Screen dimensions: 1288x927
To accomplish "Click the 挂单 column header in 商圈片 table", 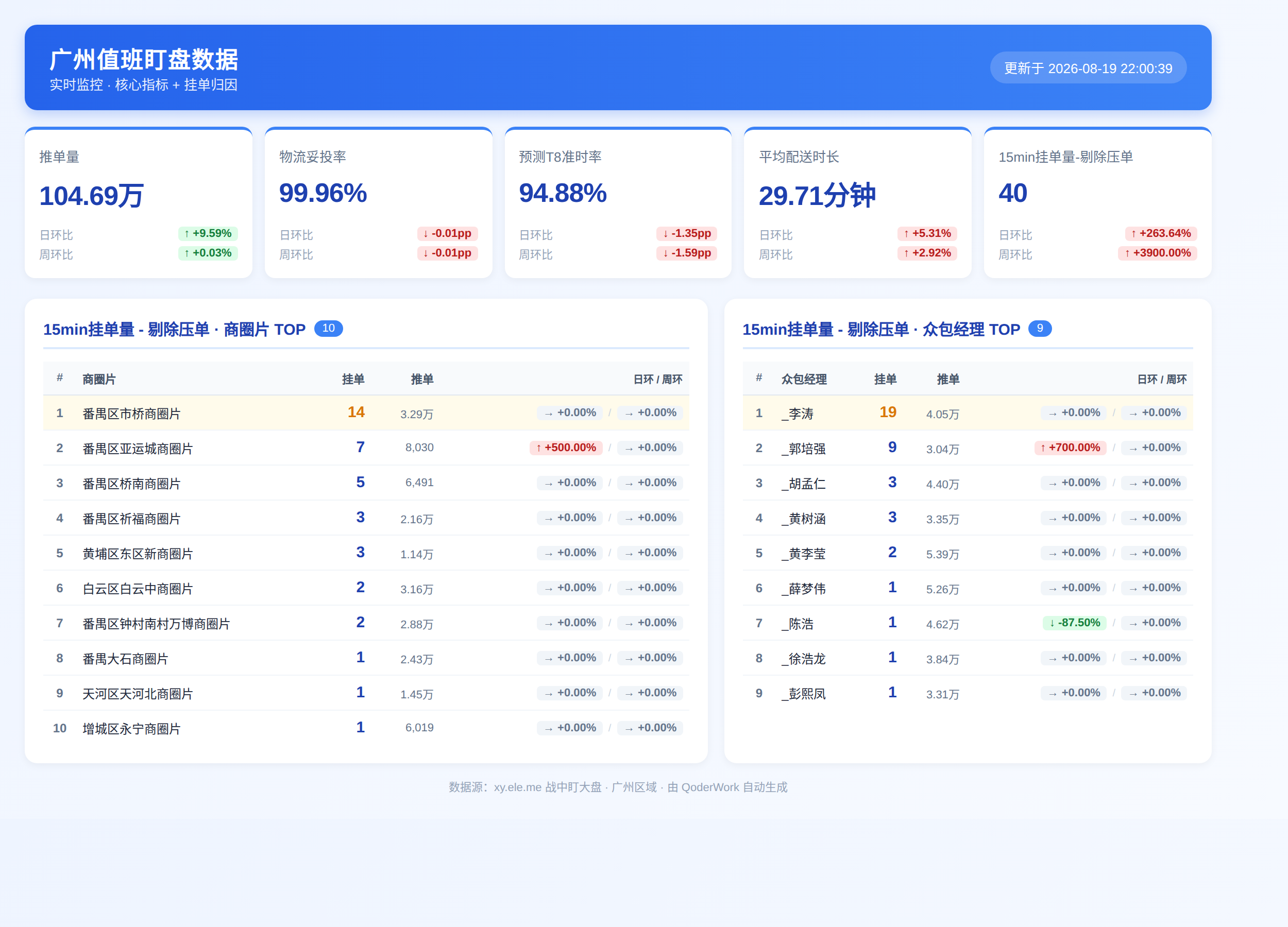I will point(353,379).
